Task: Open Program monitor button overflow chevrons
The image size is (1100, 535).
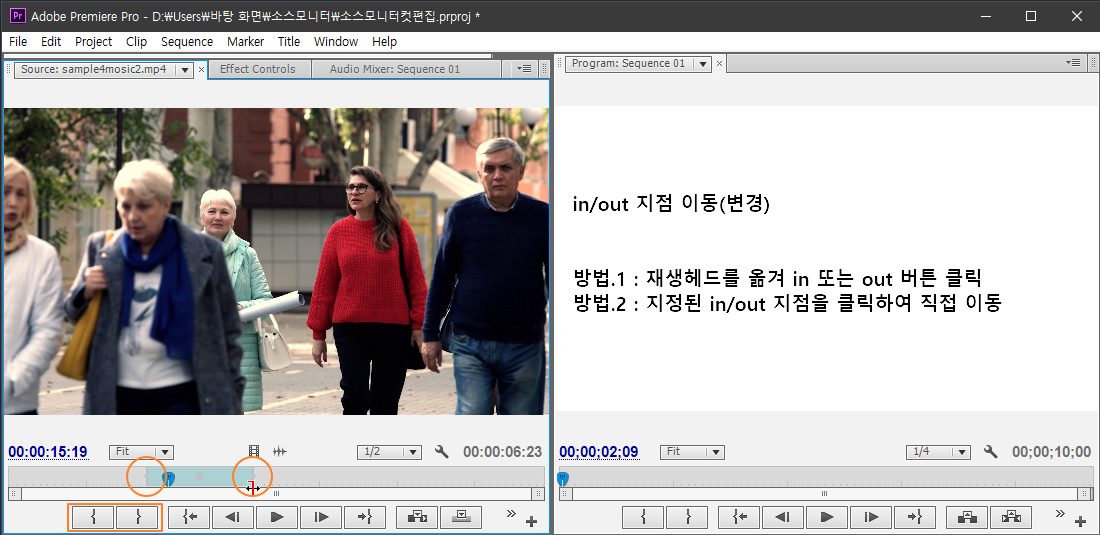Action: click(x=1061, y=513)
